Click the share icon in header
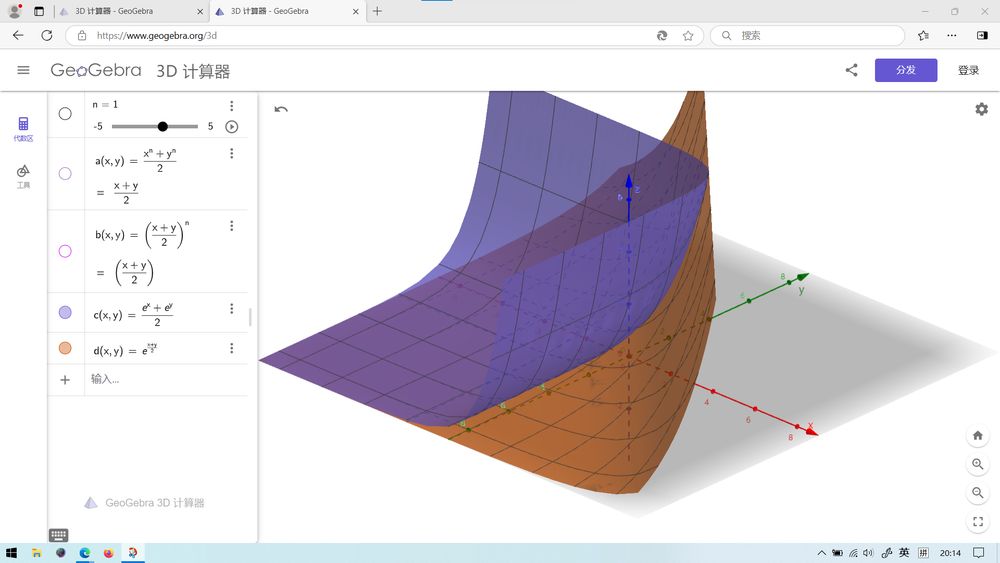1000x563 pixels. tap(851, 70)
